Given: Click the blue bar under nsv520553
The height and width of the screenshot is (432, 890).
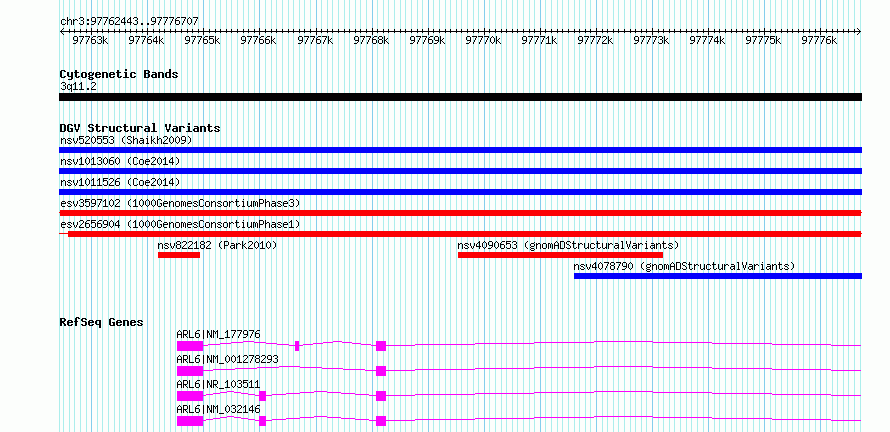Looking at the screenshot, I should pos(460,150).
